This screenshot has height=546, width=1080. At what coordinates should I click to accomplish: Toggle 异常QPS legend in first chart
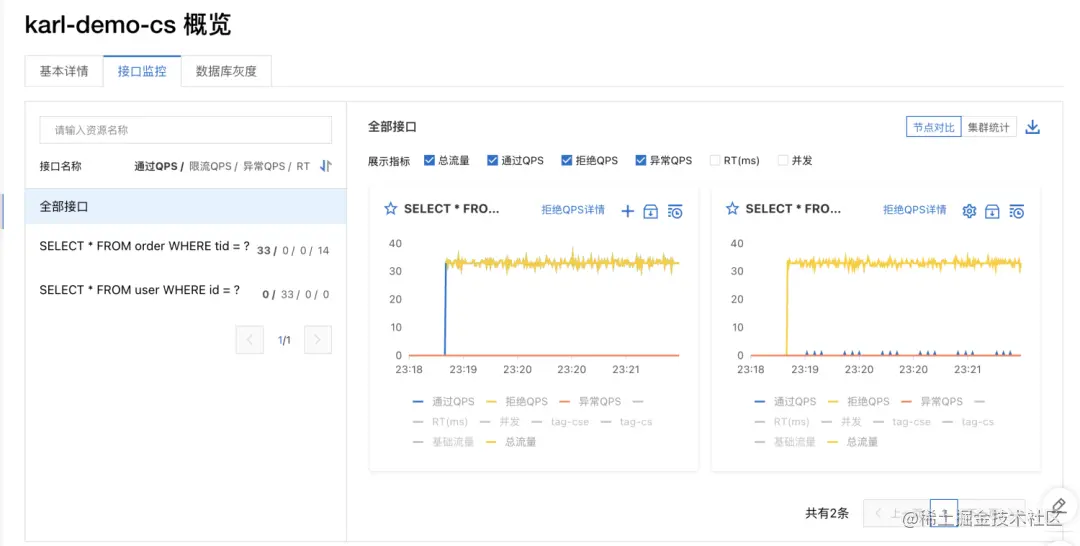590,401
